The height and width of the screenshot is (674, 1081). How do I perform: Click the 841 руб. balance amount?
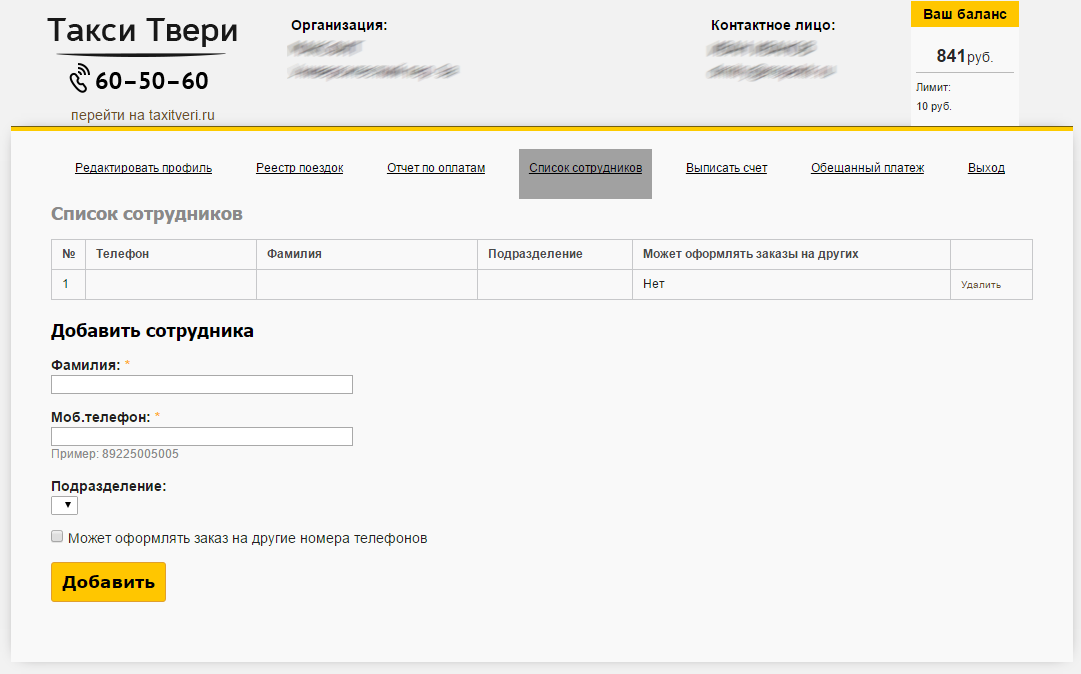coord(964,56)
